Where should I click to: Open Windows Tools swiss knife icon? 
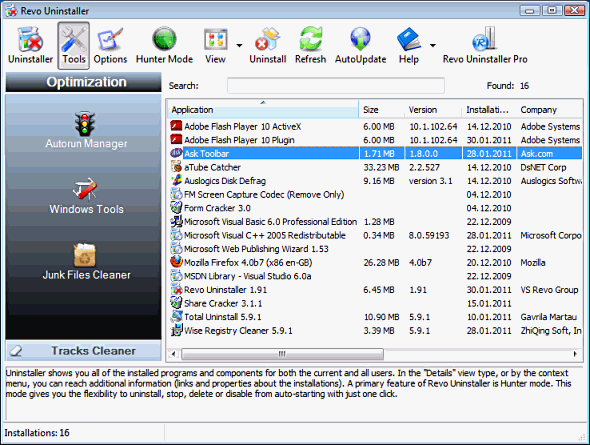coord(85,189)
